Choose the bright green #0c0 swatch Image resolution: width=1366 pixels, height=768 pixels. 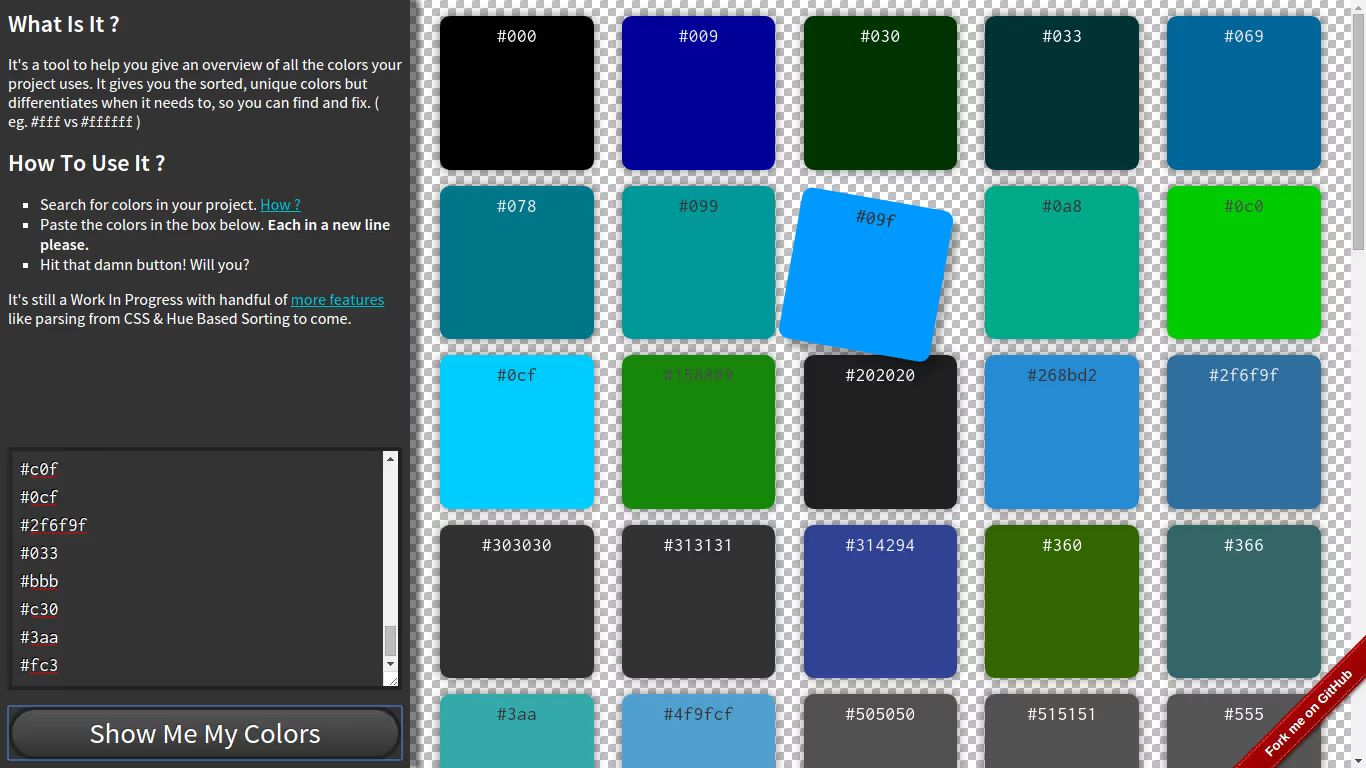click(1243, 262)
